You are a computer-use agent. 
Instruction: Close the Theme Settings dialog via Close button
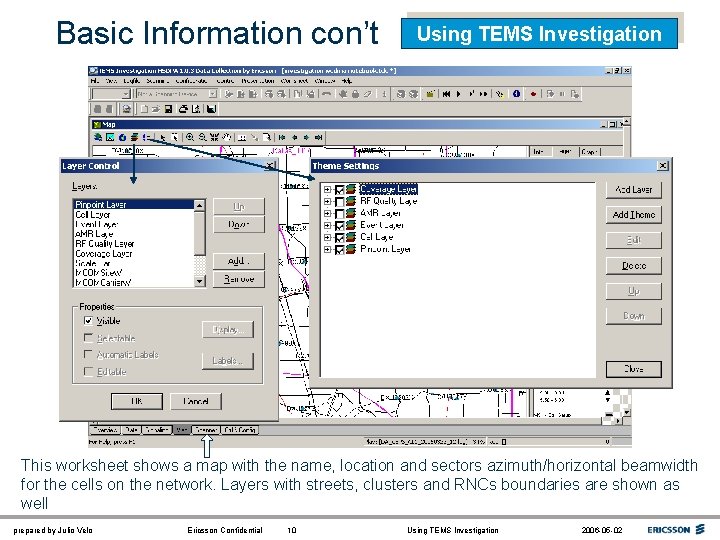pos(634,369)
